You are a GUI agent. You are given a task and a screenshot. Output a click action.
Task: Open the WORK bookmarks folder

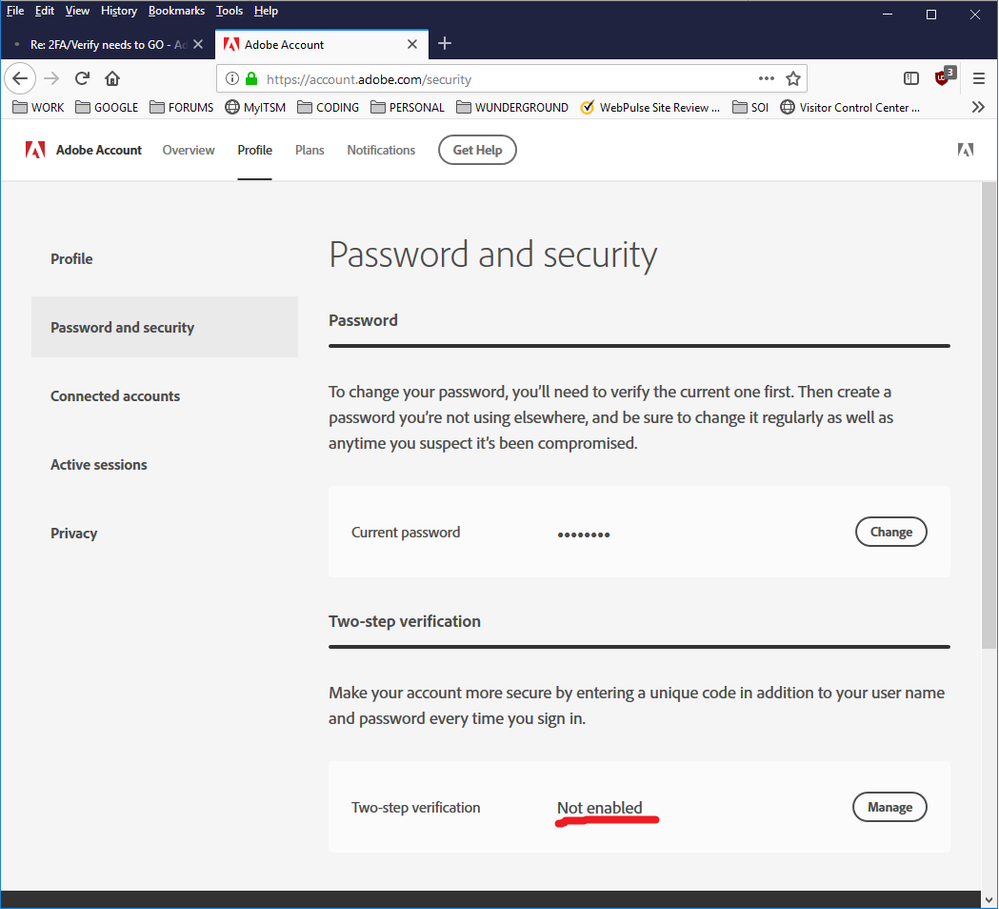[x=37, y=107]
